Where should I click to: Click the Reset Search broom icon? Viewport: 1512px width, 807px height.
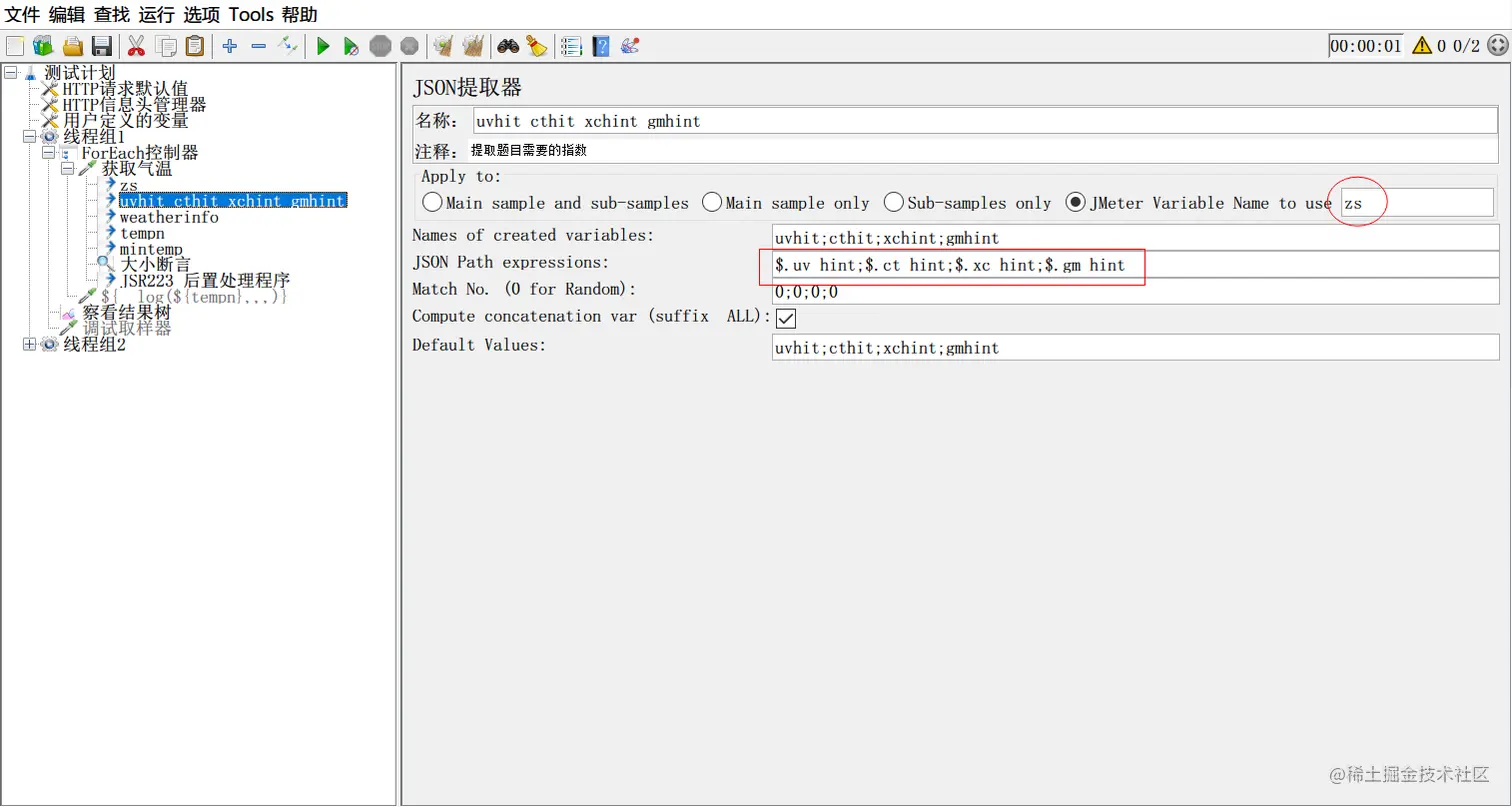click(x=537, y=46)
